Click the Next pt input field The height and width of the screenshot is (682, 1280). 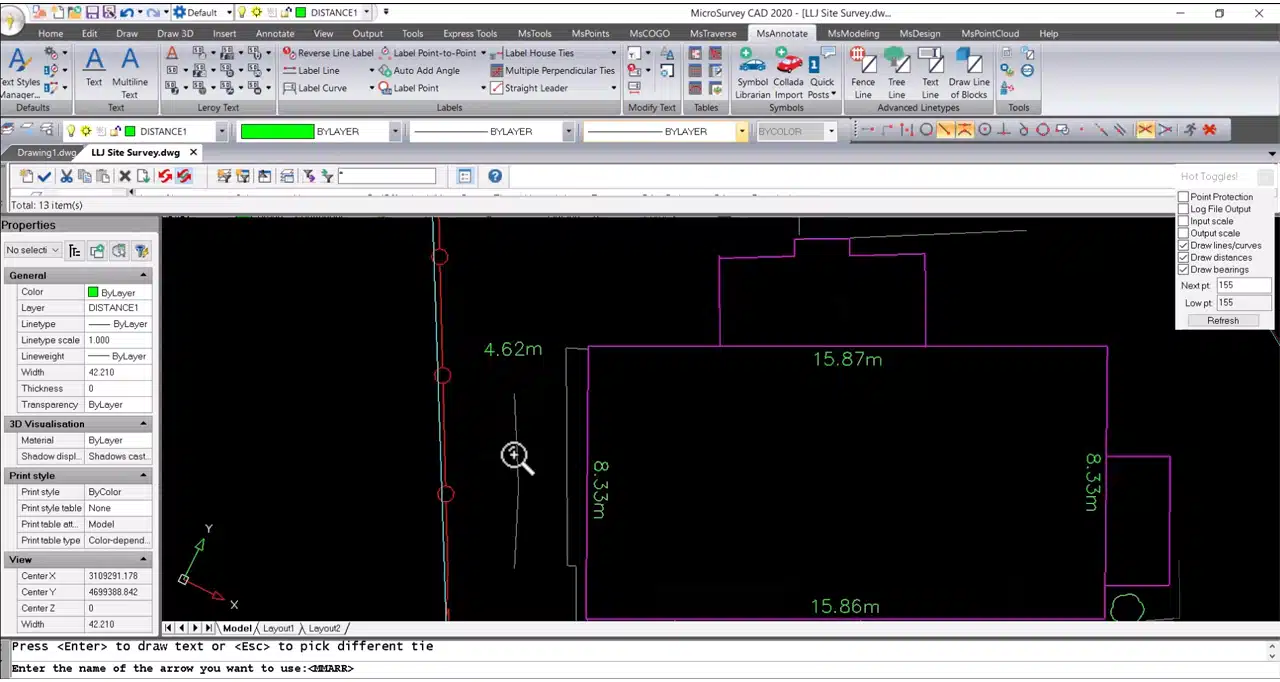[1241, 286]
